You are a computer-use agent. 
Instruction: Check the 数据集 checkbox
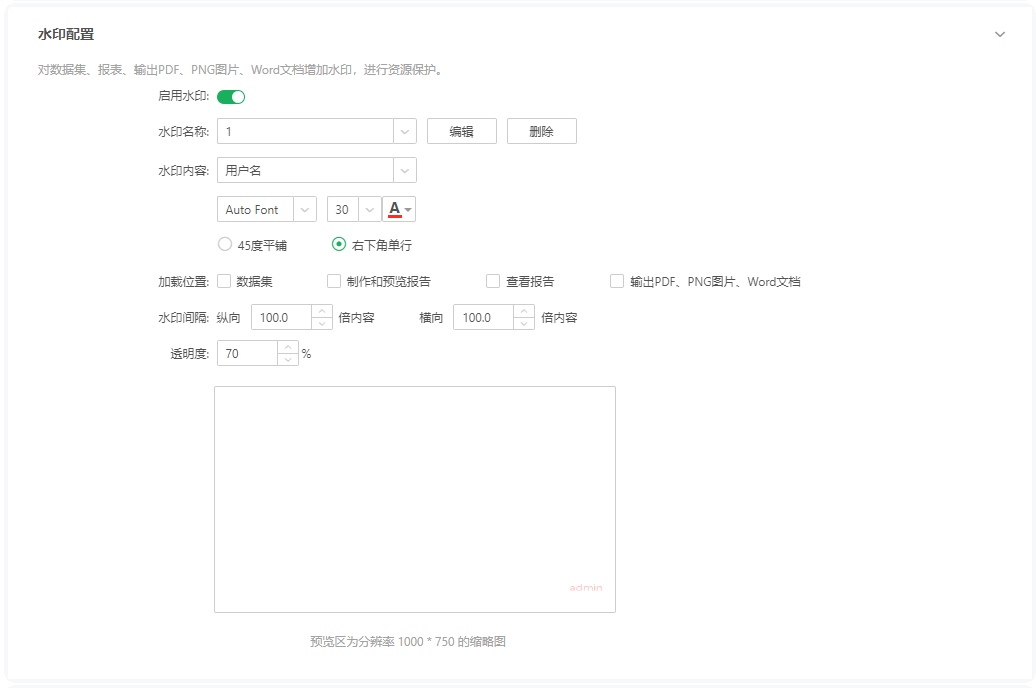pos(225,282)
